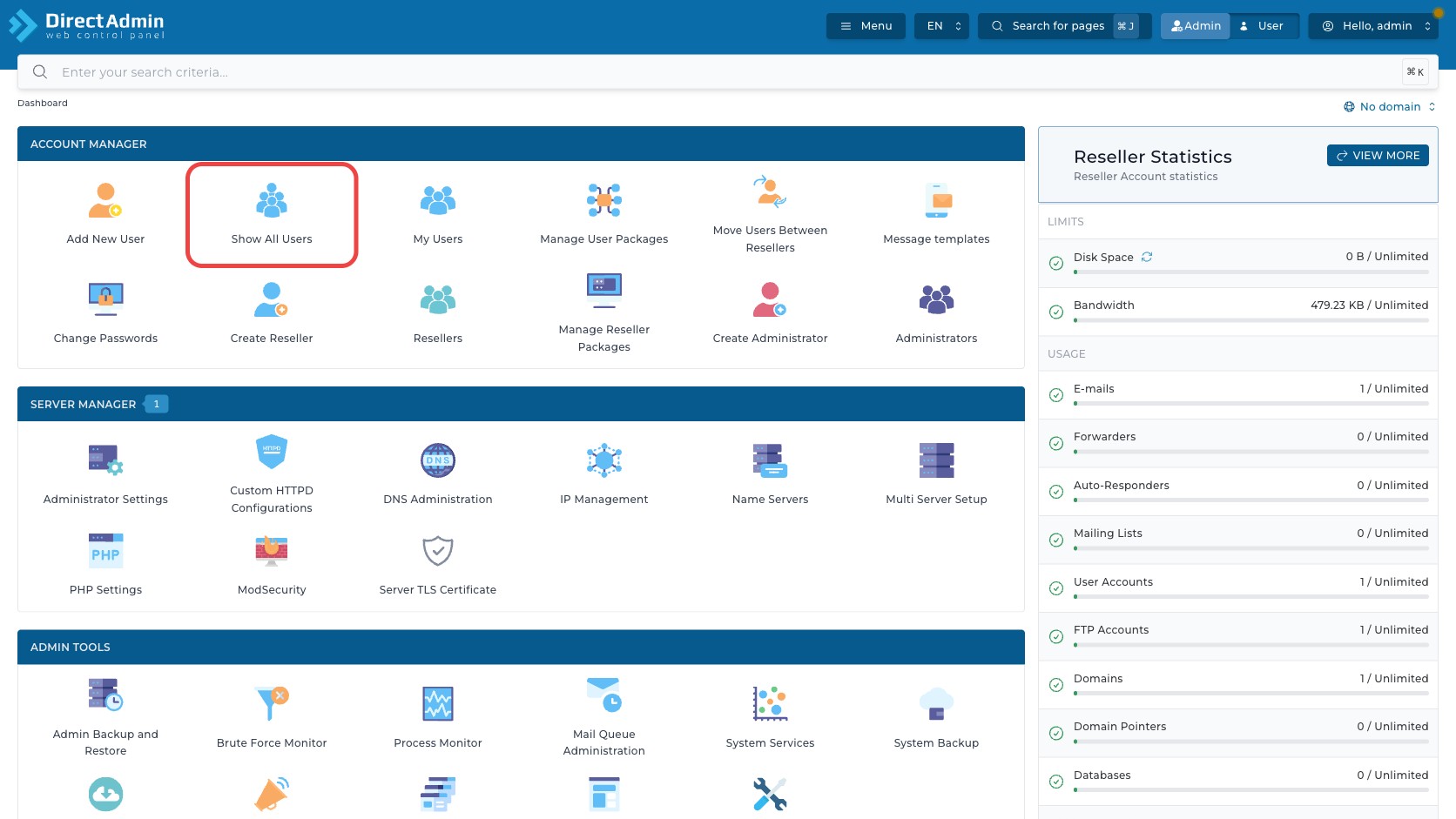Open Show All Users
Image resolution: width=1456 pixels, height=819 pixels.
point(272,213)
